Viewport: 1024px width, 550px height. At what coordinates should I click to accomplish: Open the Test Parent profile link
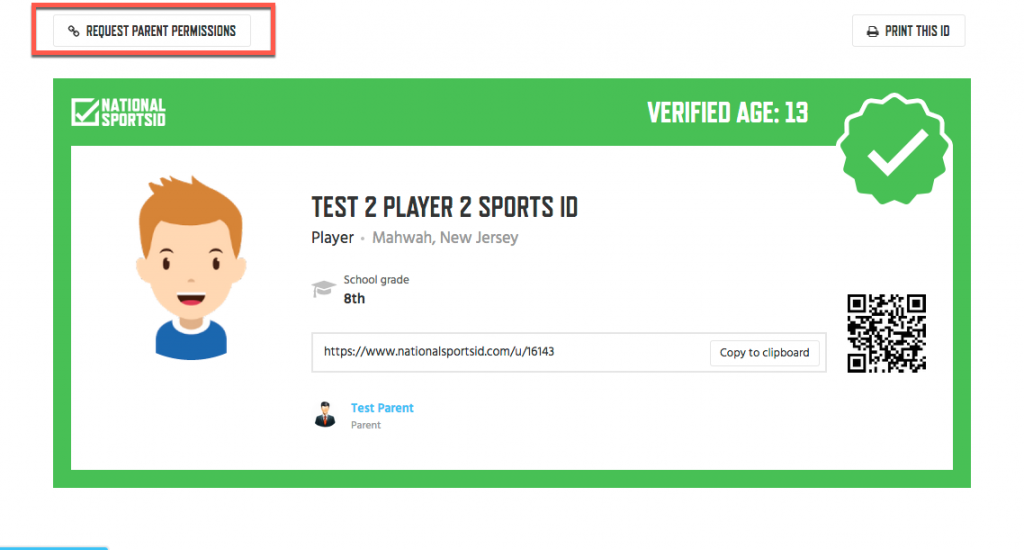point(382,408)
